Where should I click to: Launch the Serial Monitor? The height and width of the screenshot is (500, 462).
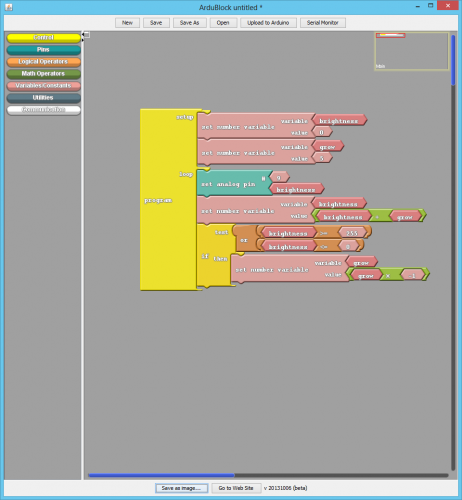(322, 23)
